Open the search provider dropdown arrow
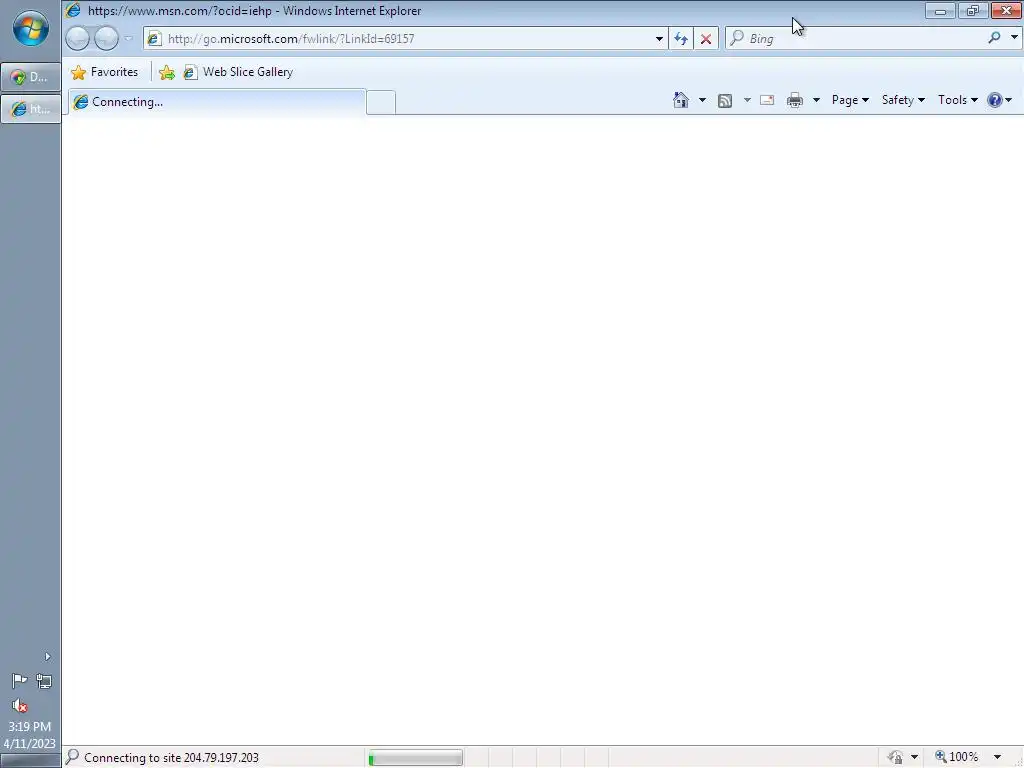The height and width of the screenshot is (768, 1024). [1014, 38]
